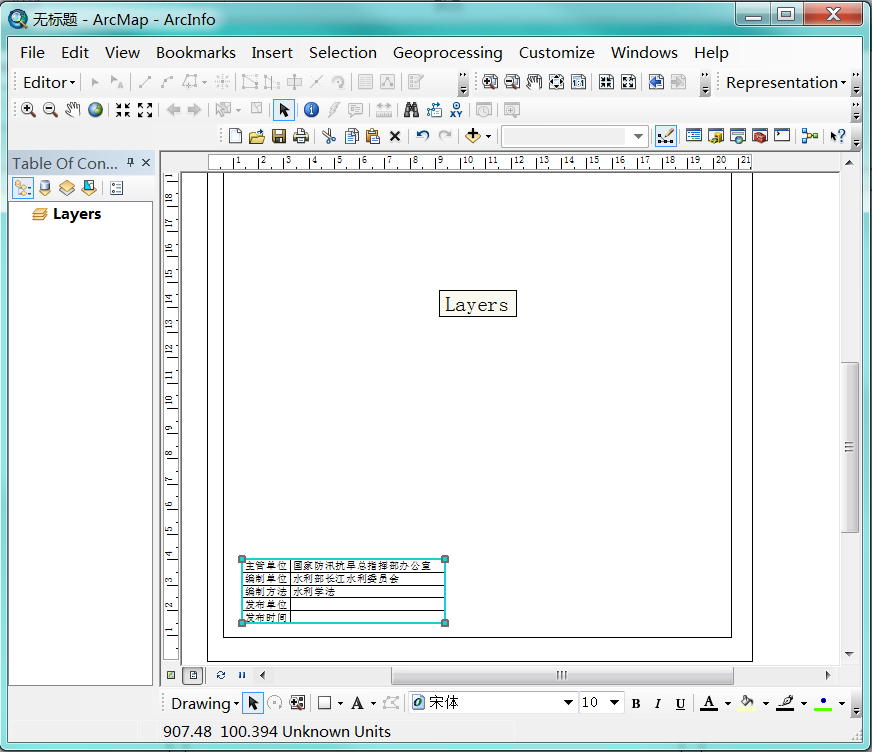Switch to Data View
Viewport: 872px width, 752px height.
pos(171,675)
